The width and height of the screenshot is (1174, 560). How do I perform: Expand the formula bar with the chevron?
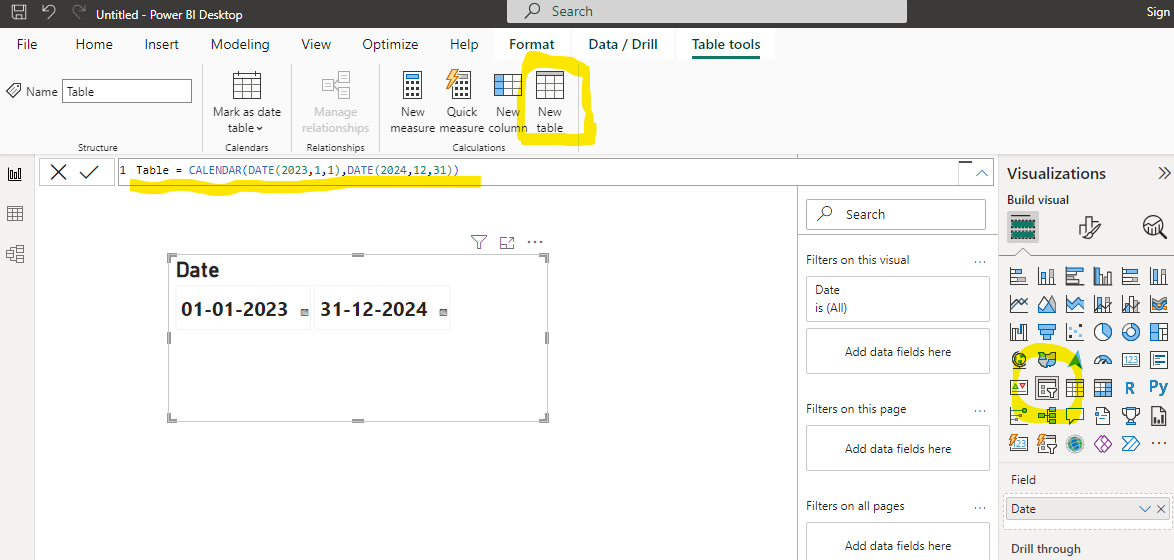coord(982,173)
